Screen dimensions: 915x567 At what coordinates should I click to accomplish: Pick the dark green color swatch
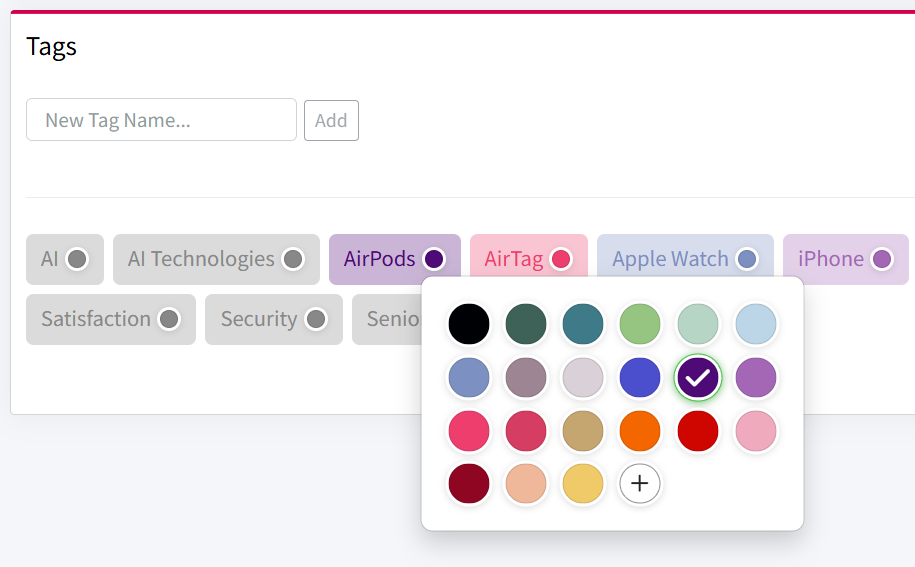526,324
